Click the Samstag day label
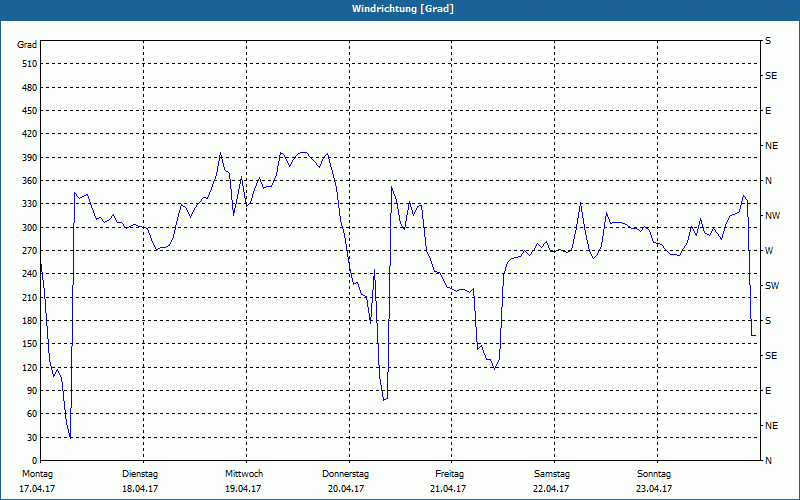Screen dimensions: 800x500 click(x=552, y=474)
